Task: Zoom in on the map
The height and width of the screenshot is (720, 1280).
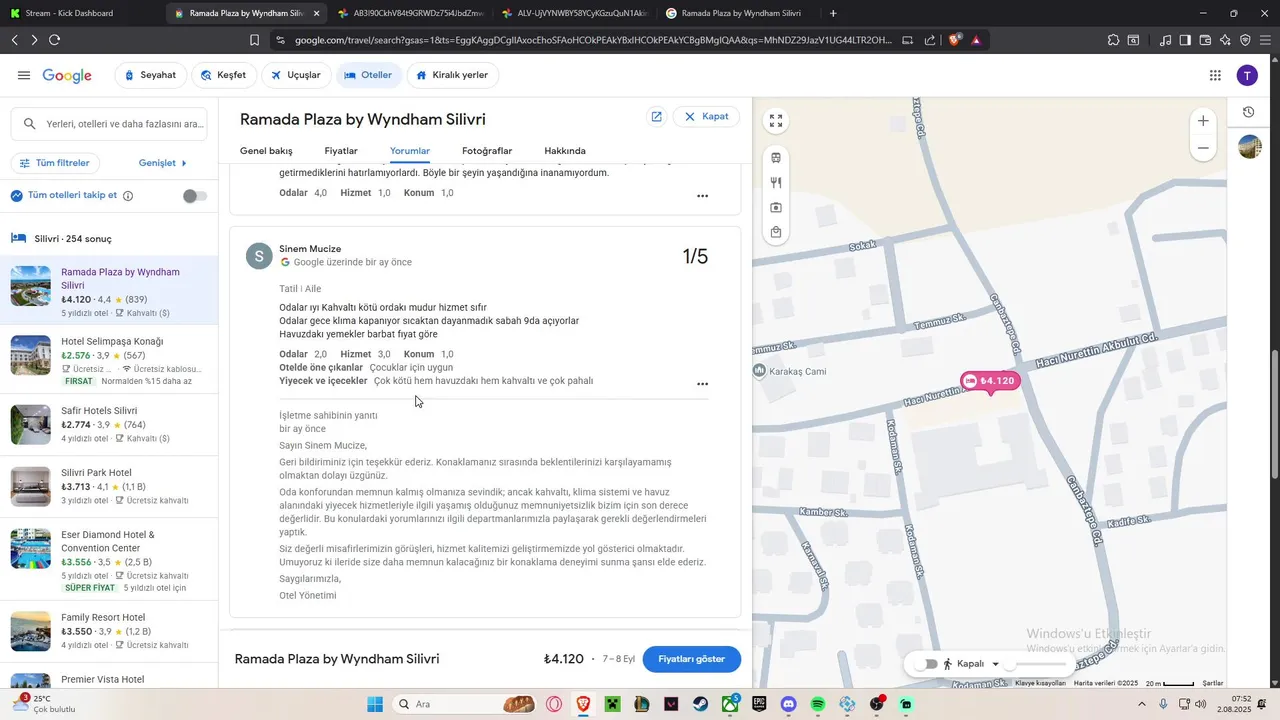Action: click(x=1203, y=121)
